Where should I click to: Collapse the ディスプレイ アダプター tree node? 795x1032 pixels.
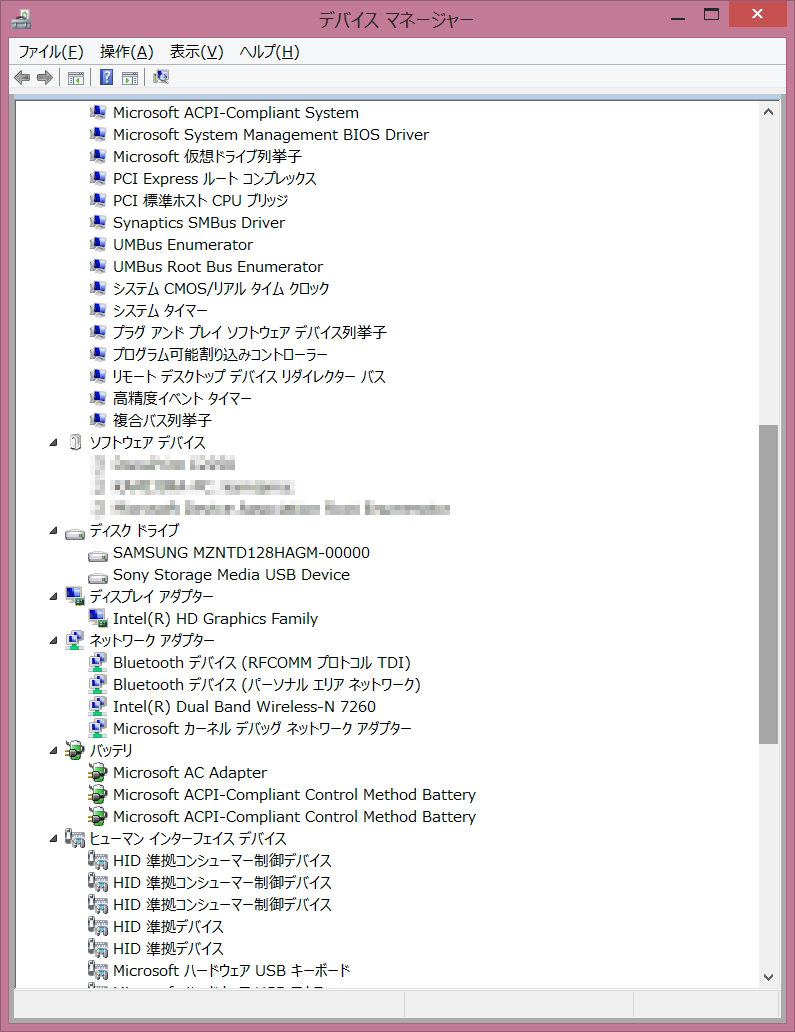(54, 596)
